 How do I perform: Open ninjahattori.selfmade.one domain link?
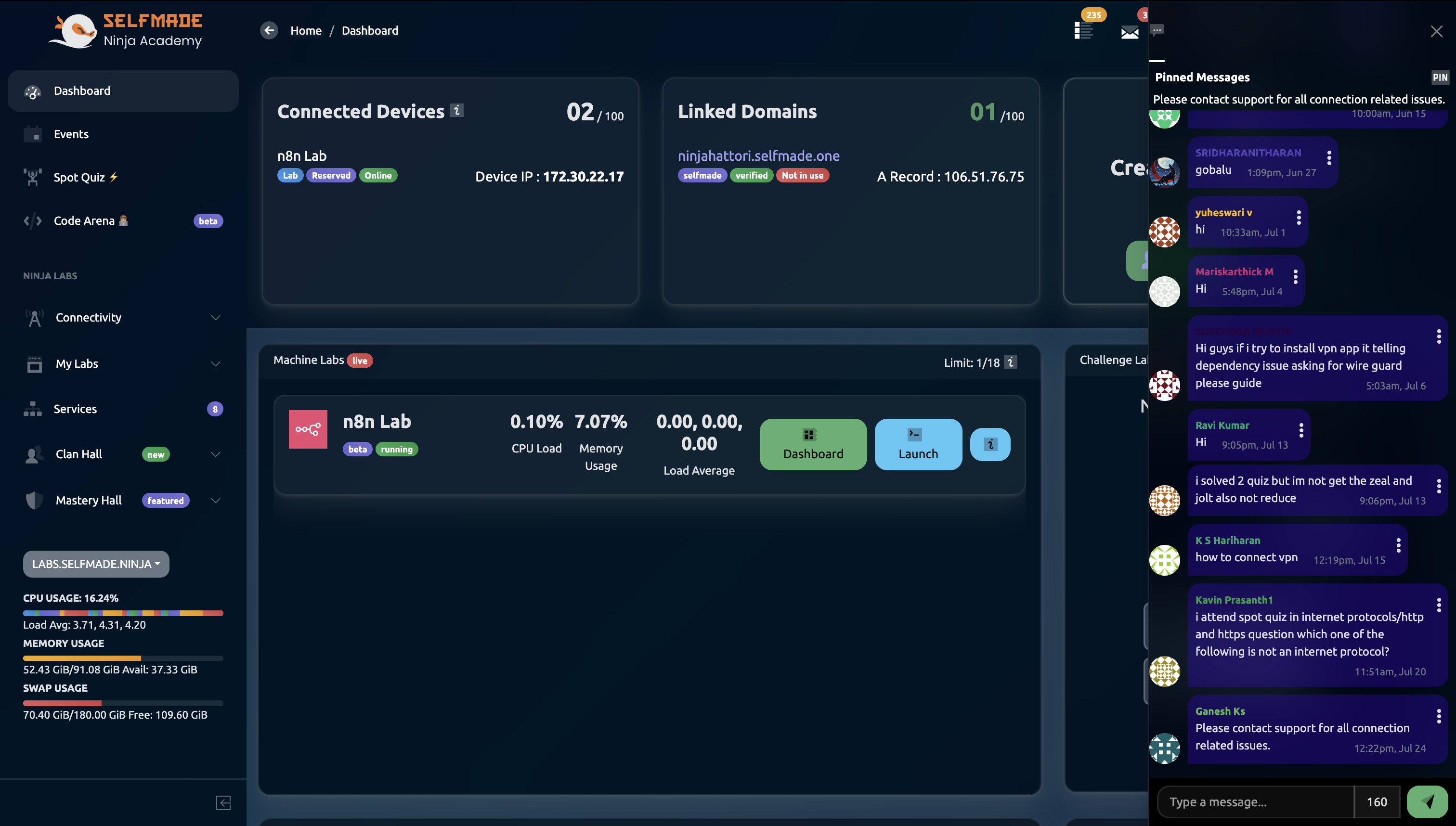tap(759, 155)
